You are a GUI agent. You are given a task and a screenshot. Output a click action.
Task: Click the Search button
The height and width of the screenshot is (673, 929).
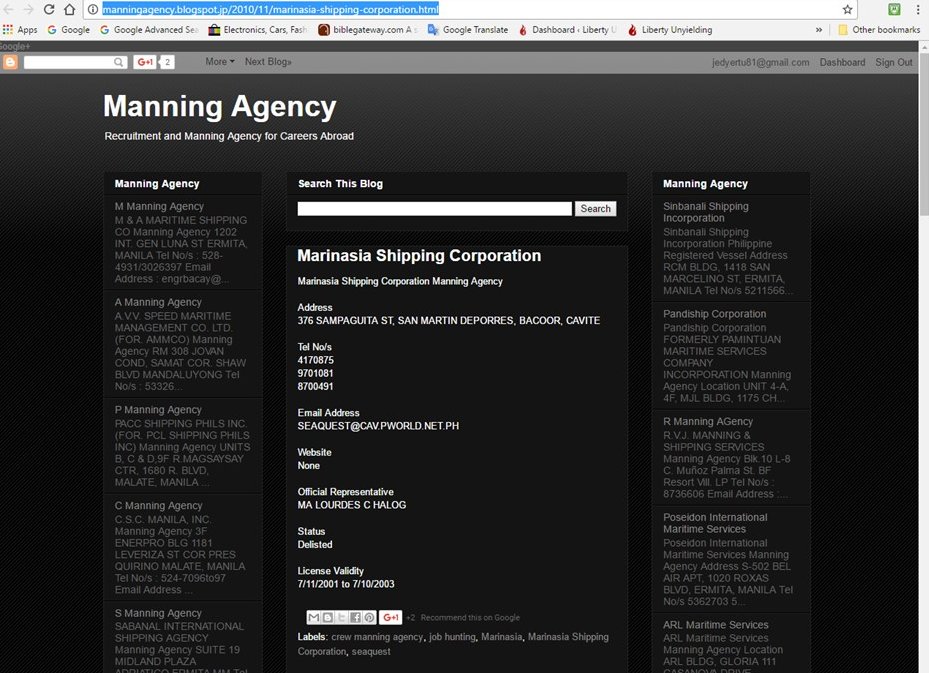pyautogui.click(x=595, y=209)
